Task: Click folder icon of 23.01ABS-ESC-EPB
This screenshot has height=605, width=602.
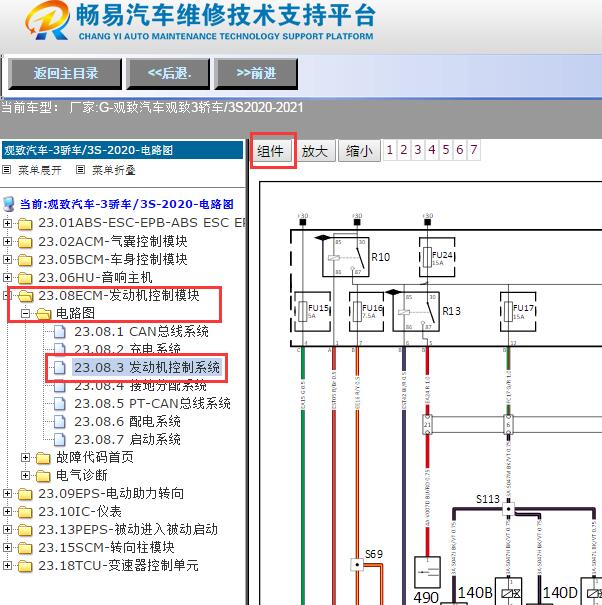Action: pyautogui.click(x=25, y=223)
